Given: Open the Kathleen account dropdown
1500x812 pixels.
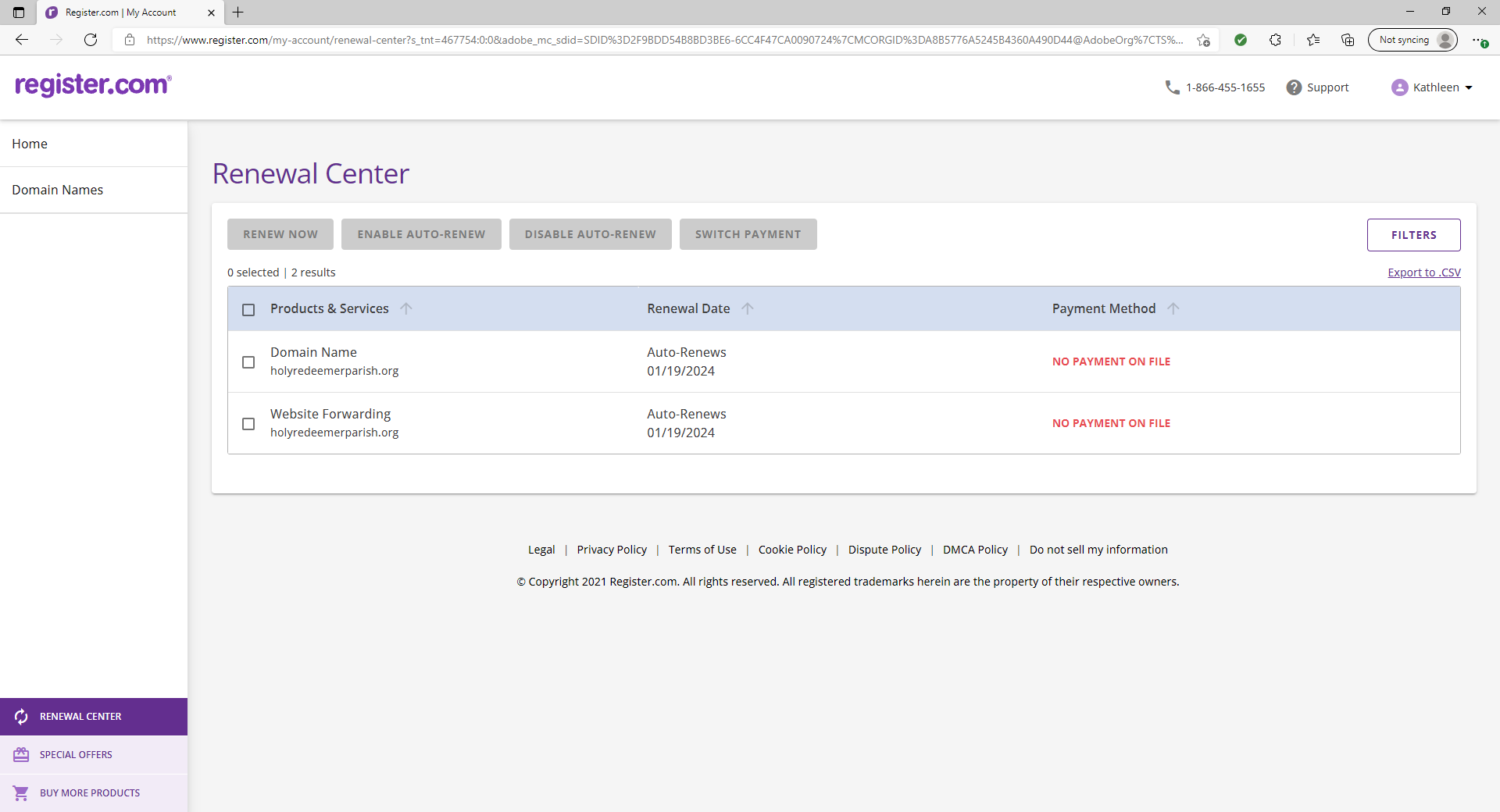Looking at the screenshot, I should click(x=1432, y=87).
